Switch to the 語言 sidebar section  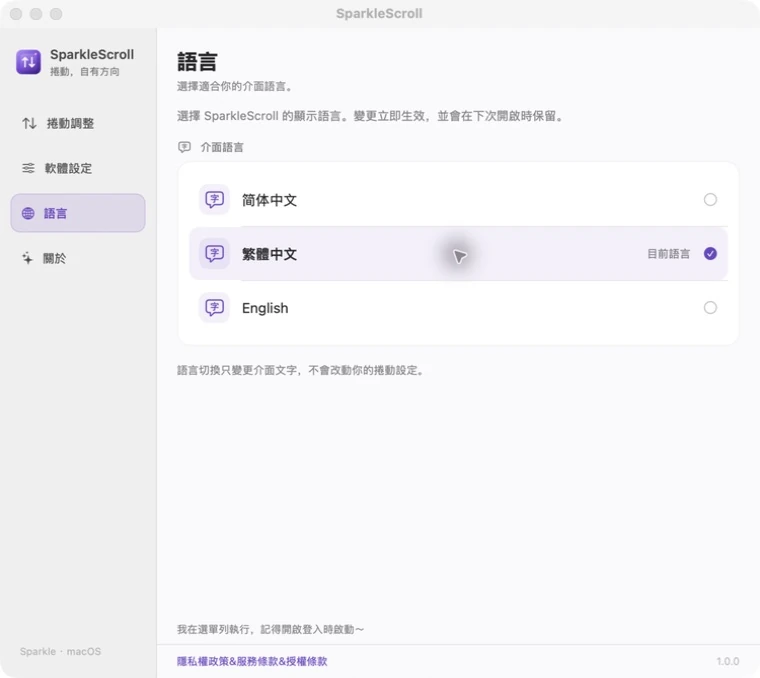[x=78, y=213]
